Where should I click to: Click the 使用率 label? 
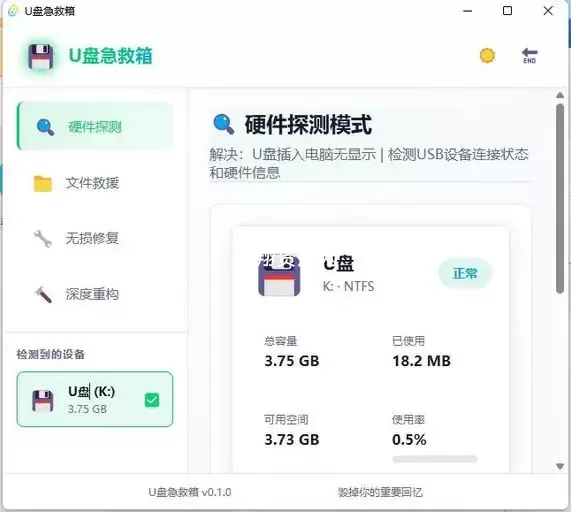(x=408, y=420)
